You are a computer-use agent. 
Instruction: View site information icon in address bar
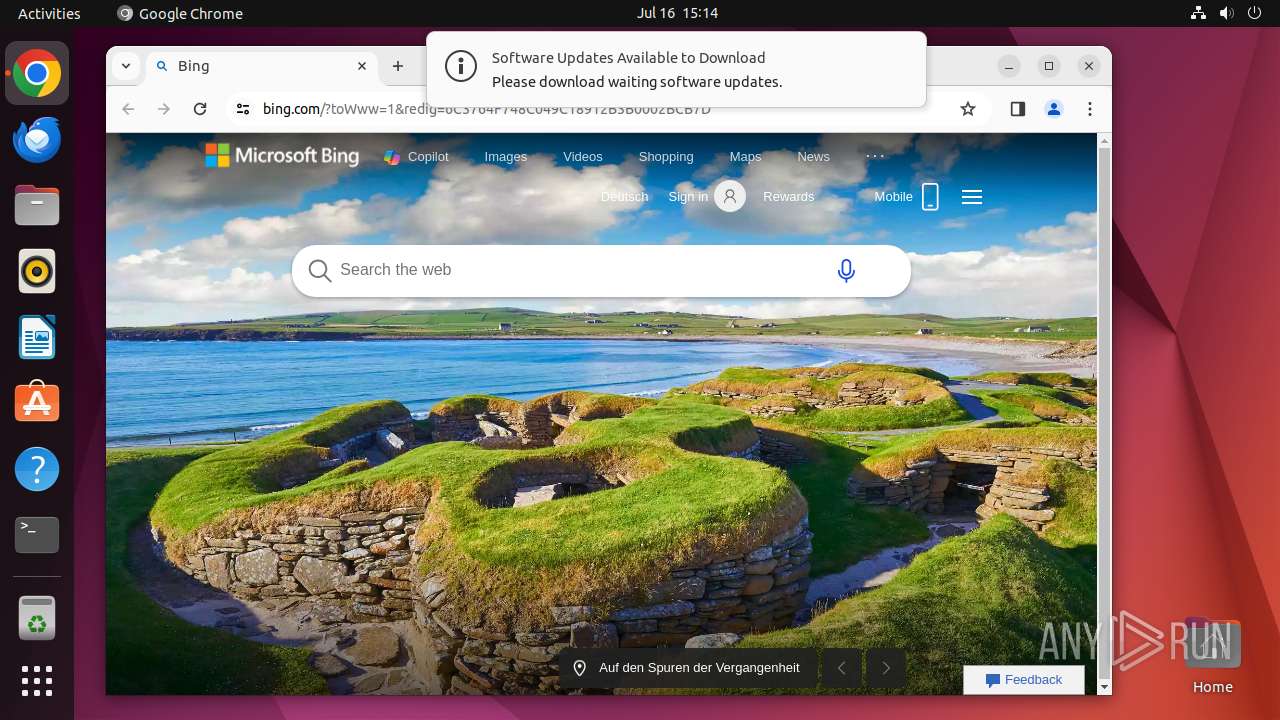pos(242,109)
